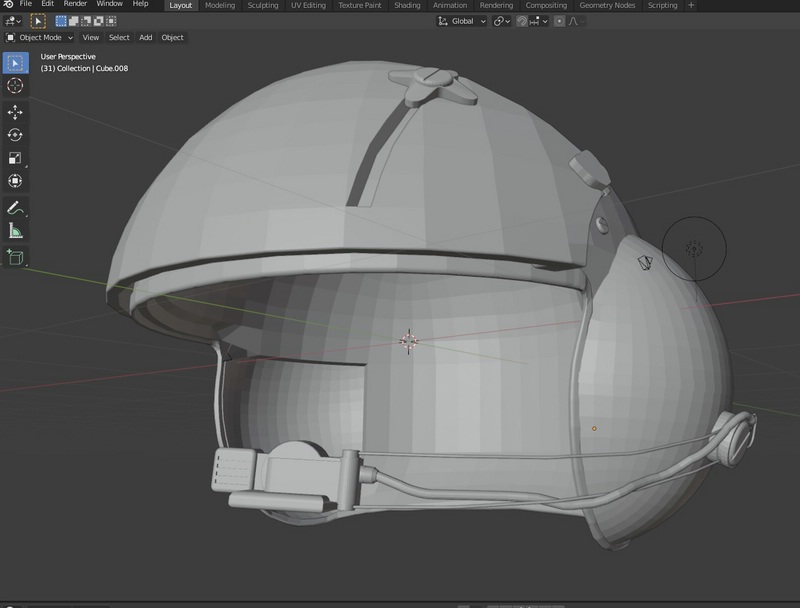Open the Global transform orientation dropdown
The height and width of the screenshot is (608, 800).
(x=462, y=21)
